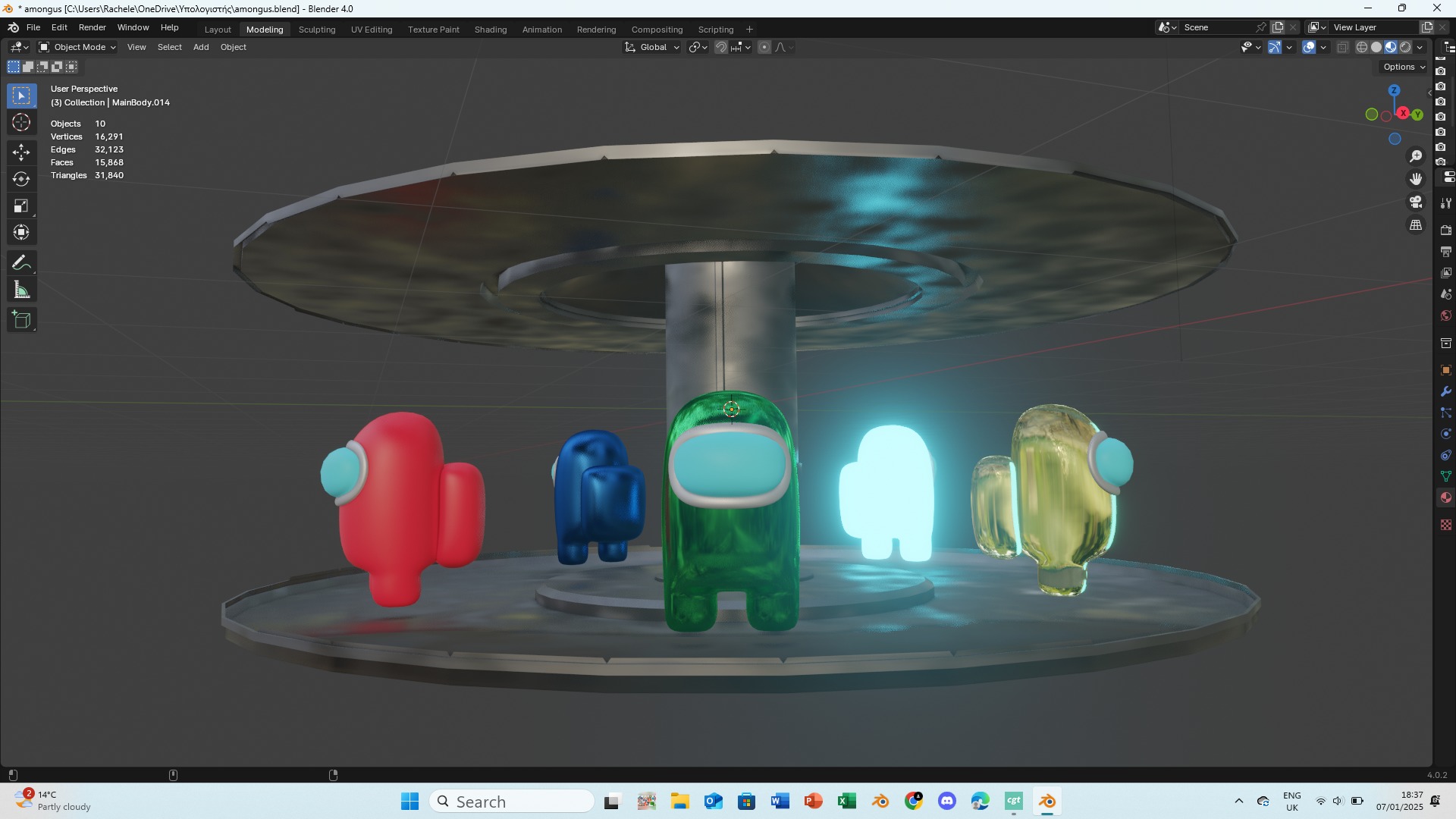Toggle X-Ray display mode

[1342, 47]
